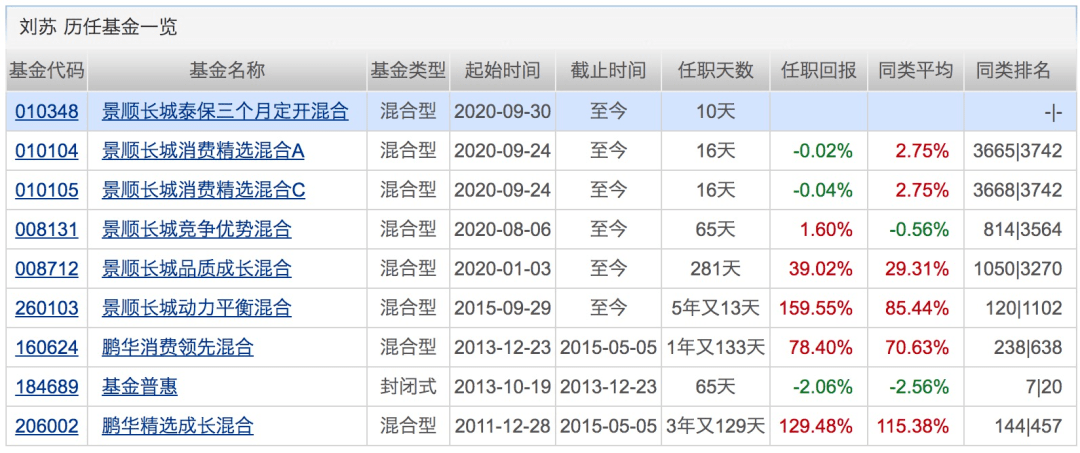Screen dimensions: 1080x453
Task: Open fund code link 010104
Action: pyautogui.click(x=46, y=151)
